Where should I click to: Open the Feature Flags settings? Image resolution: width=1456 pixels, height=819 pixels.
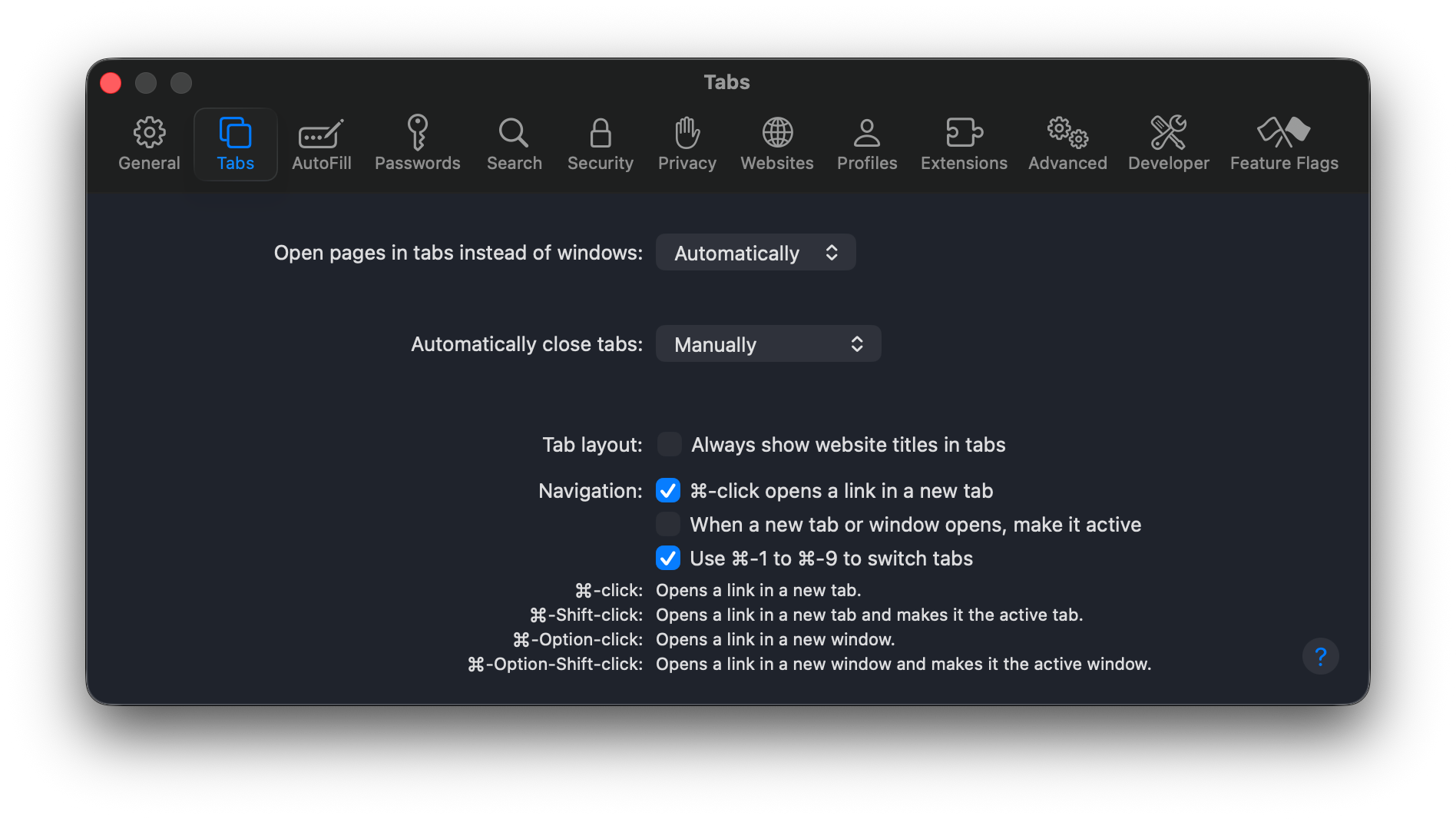[x=1283, y=143]
